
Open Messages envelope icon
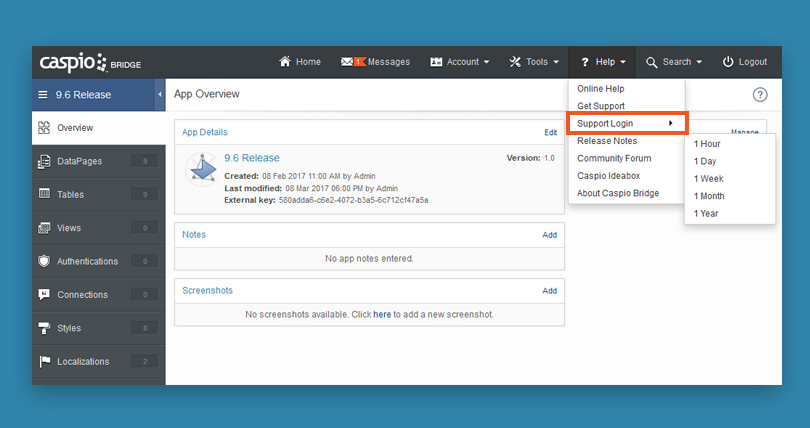347,62
